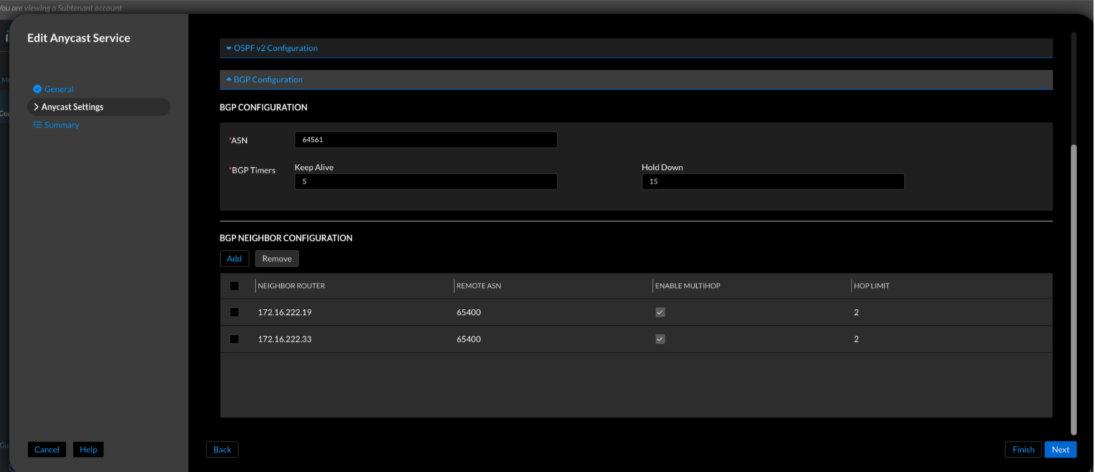Click the Keep Alive timer field
1095x472 pixels.
[425, 182]
